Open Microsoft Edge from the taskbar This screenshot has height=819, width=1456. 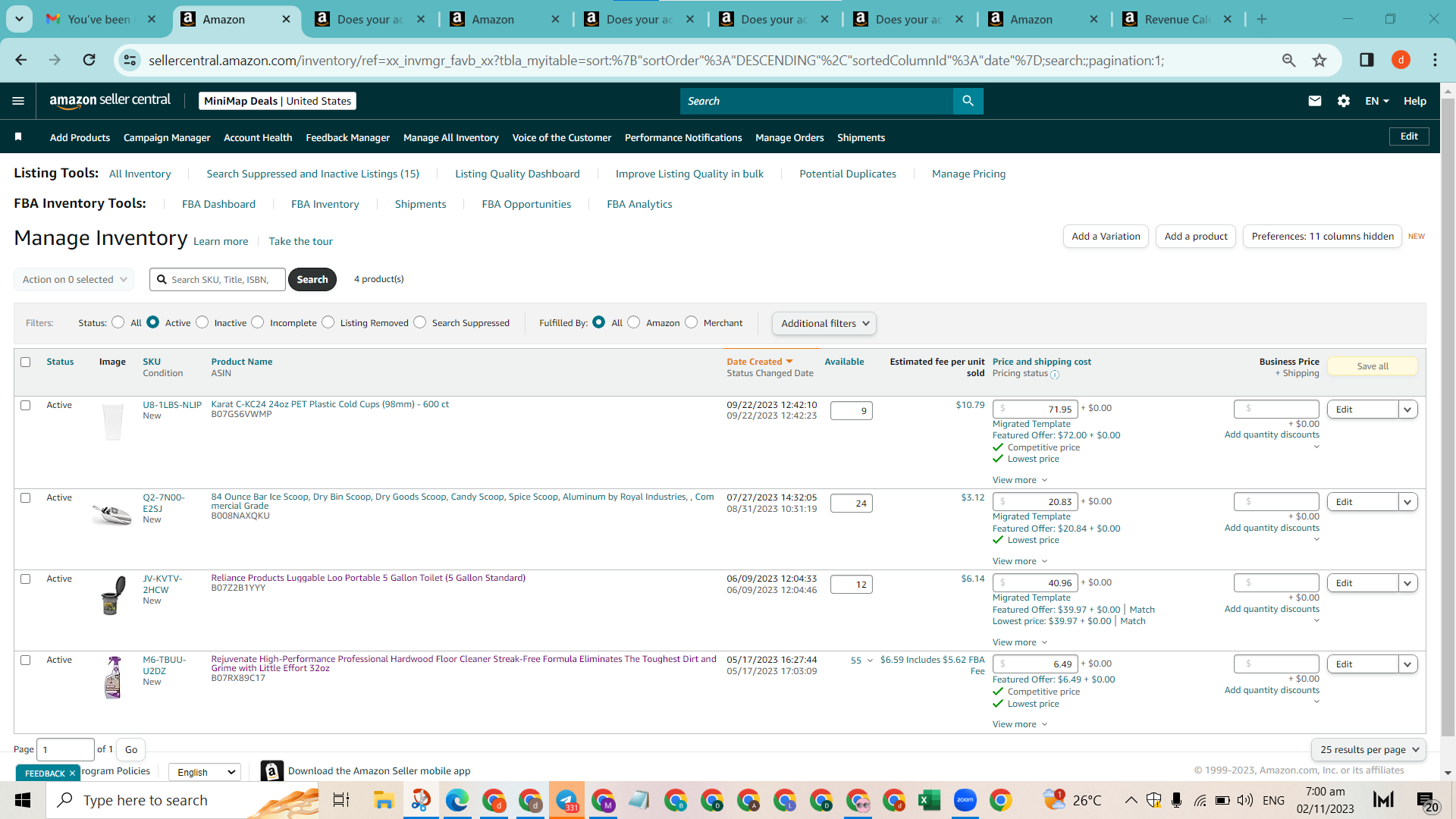(x=457, y=800)
